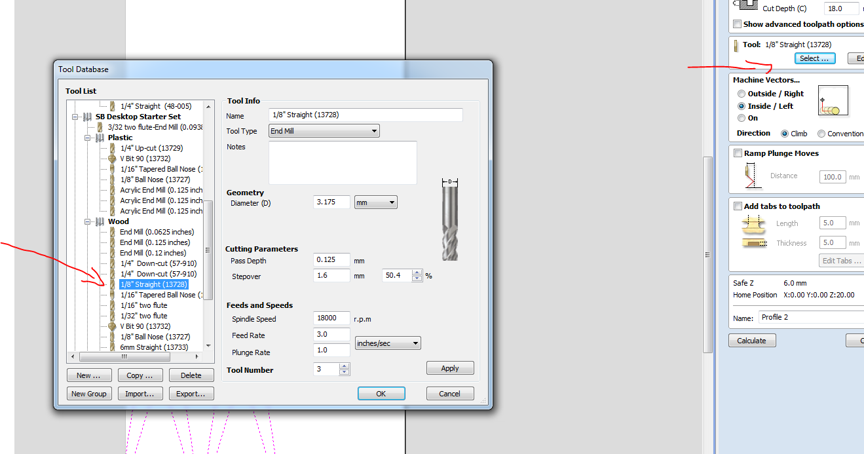Click the New ... tool button
This screenshot has width=864, height=454.
(x=89, y=375)
